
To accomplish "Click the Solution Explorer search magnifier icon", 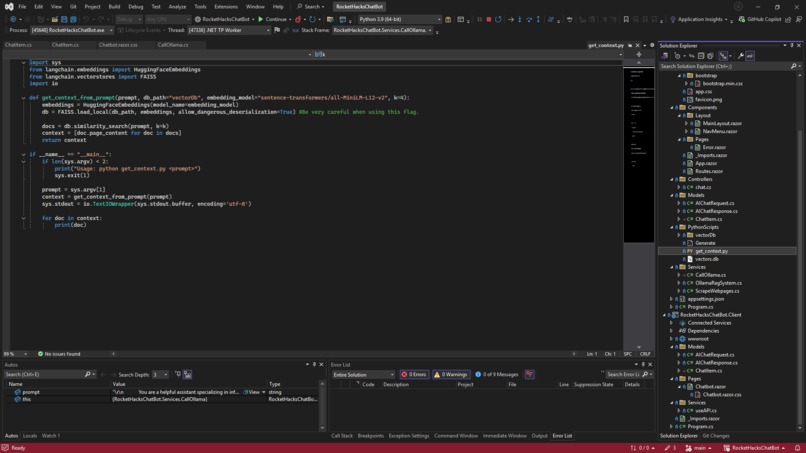I will point(794,66).
